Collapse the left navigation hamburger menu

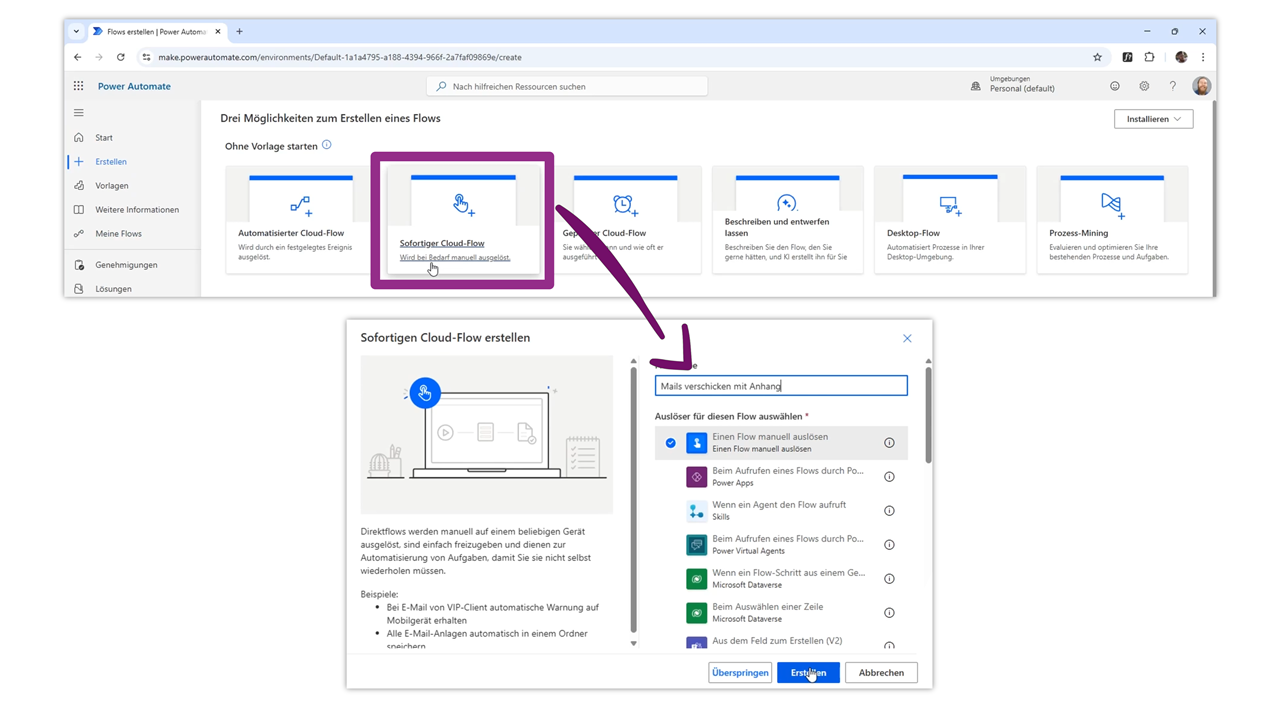78,113
